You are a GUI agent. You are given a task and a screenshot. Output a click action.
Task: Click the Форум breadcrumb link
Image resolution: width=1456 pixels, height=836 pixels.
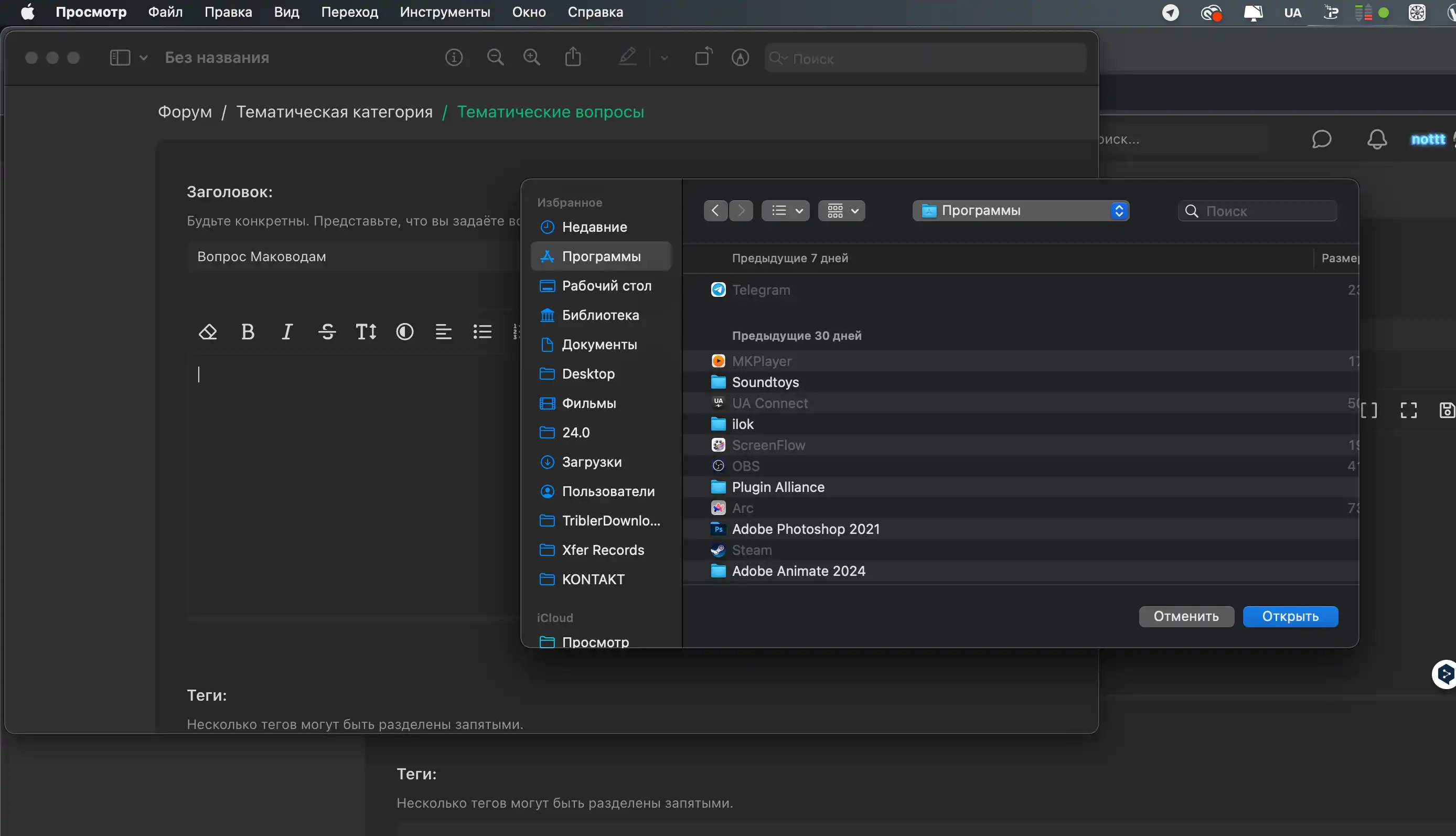(185, 112)
